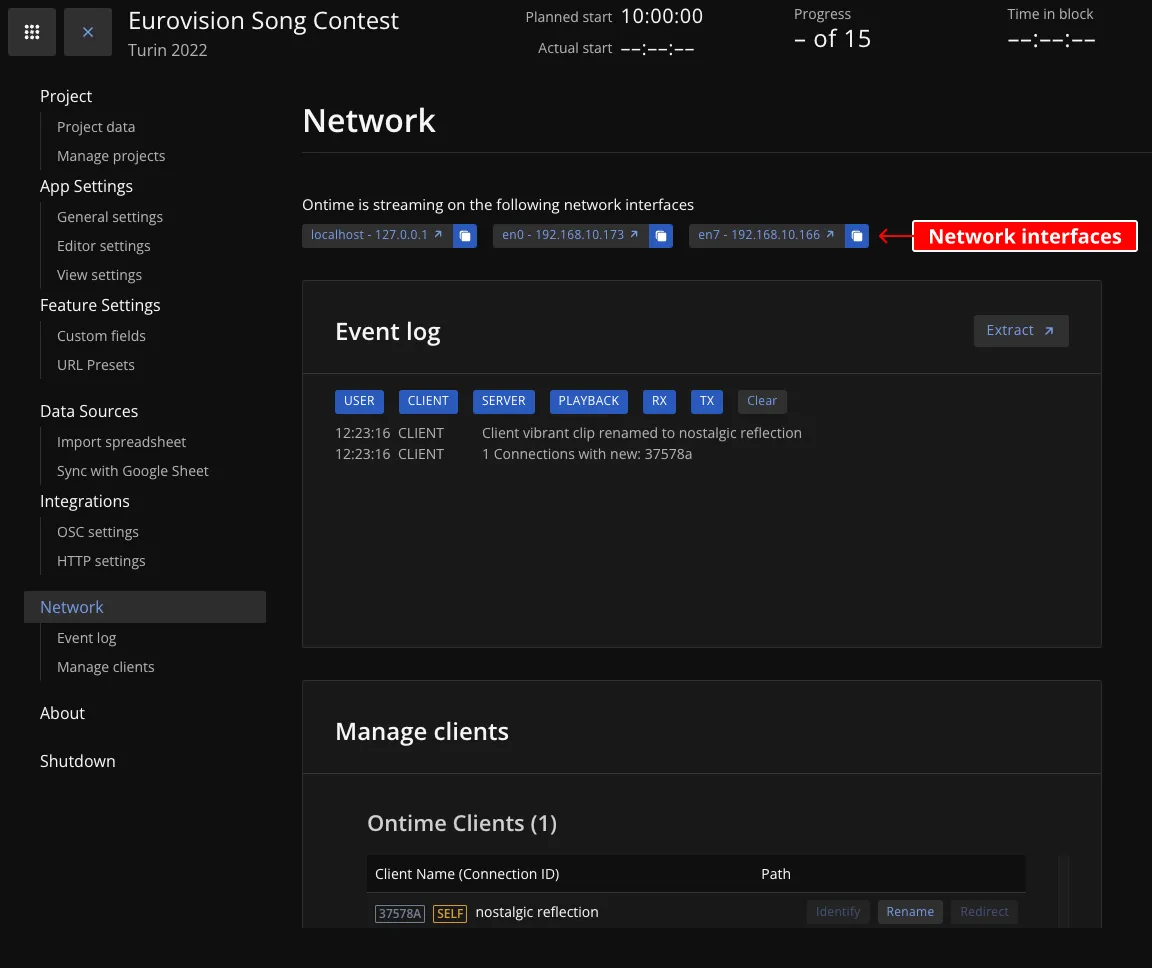
Task: Toggle the TX event log filter
Action: 707,401
